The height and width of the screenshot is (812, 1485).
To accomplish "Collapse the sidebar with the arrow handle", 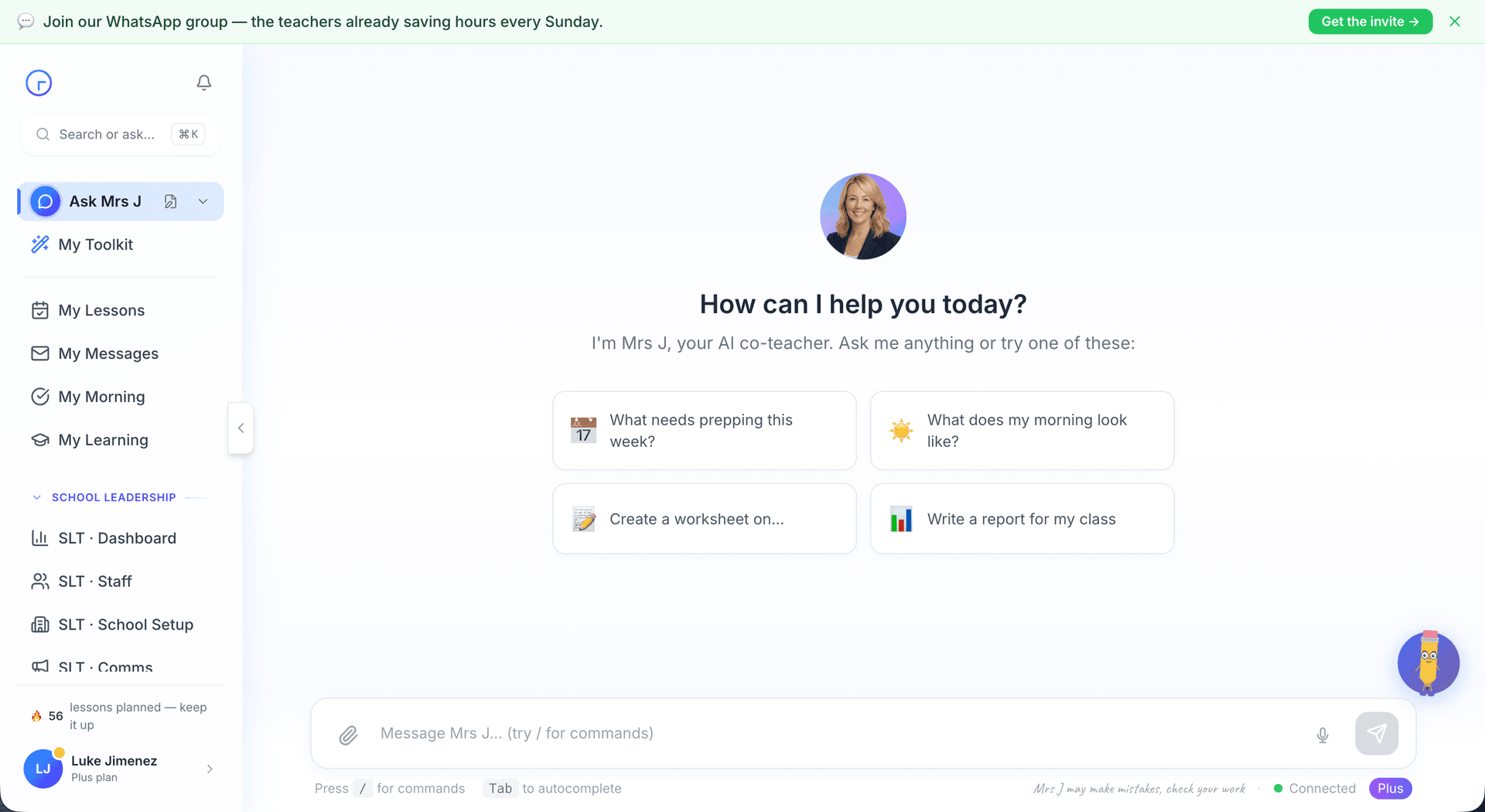I will (x=241, y=428).
